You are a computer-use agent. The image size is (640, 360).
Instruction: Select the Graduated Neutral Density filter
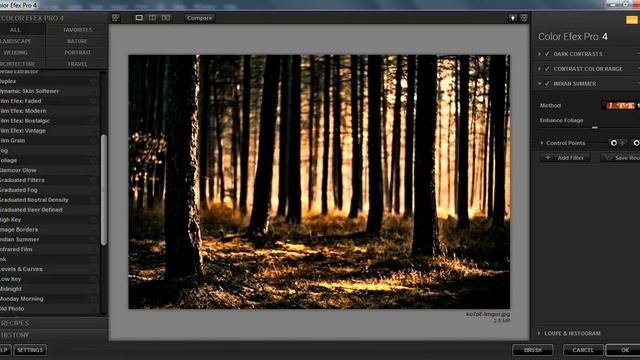(x=49, y=200)
